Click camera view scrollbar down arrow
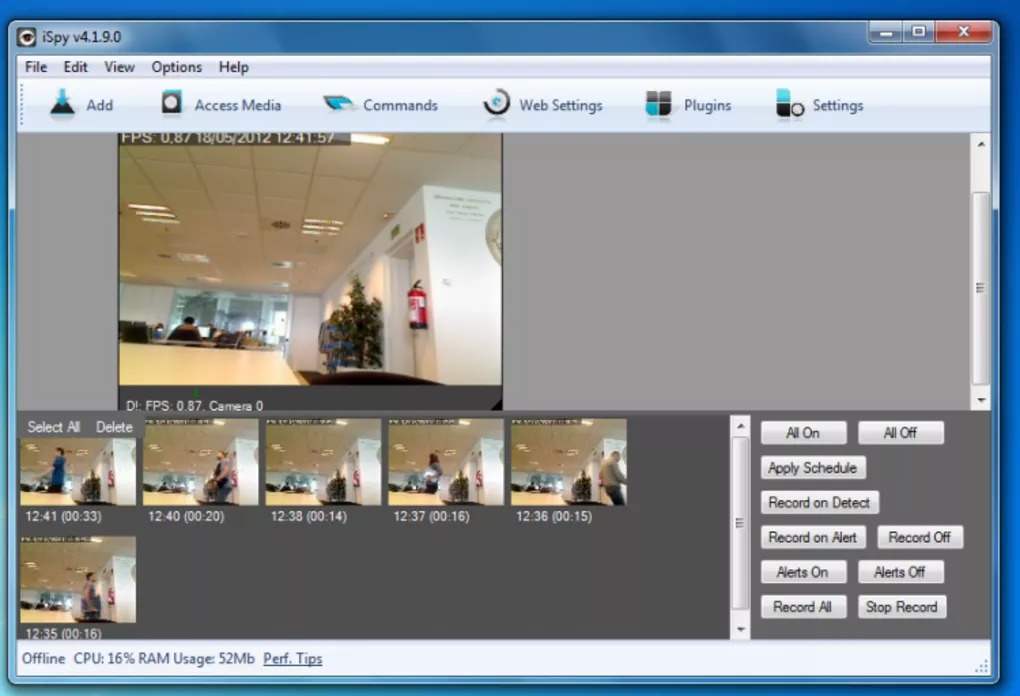The image size is (1020, 696). pos(981,400)
